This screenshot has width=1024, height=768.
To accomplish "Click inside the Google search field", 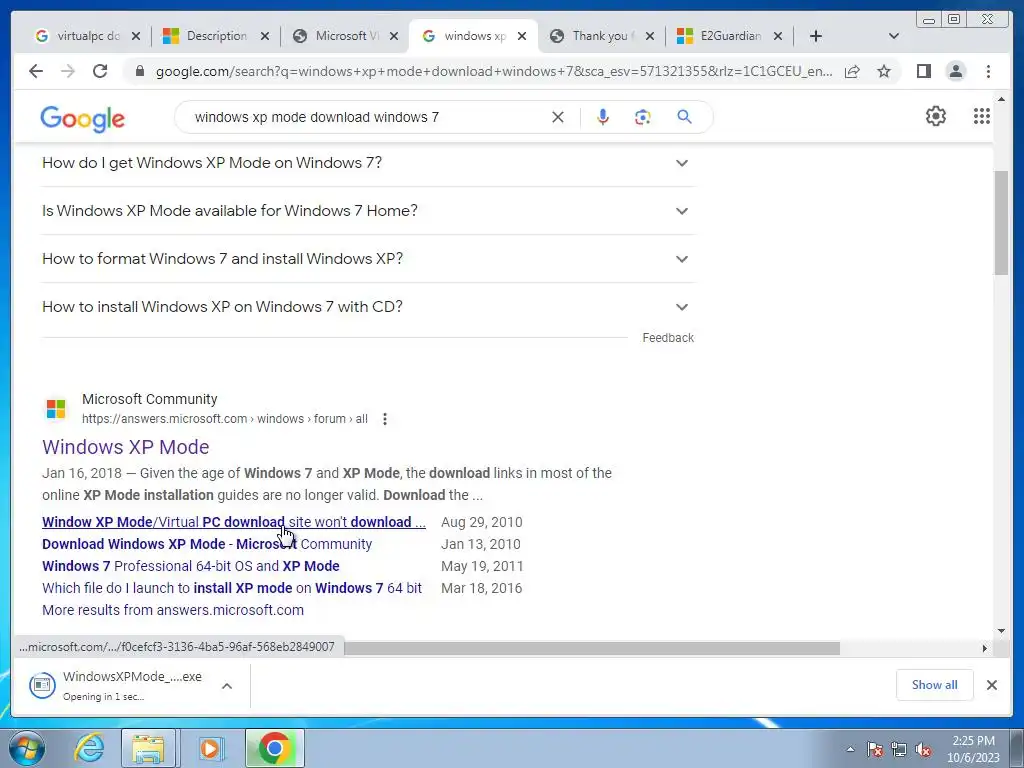I will 366,117.
